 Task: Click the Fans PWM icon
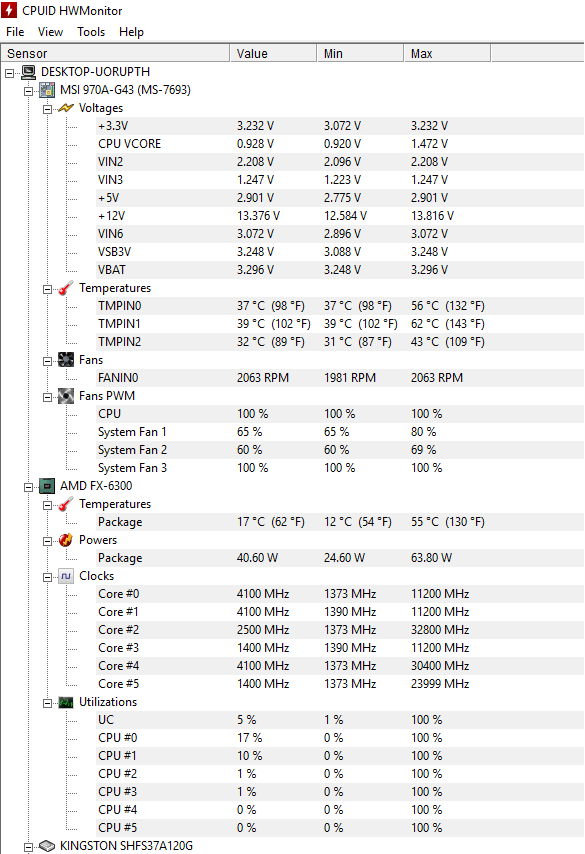point(66,395)
